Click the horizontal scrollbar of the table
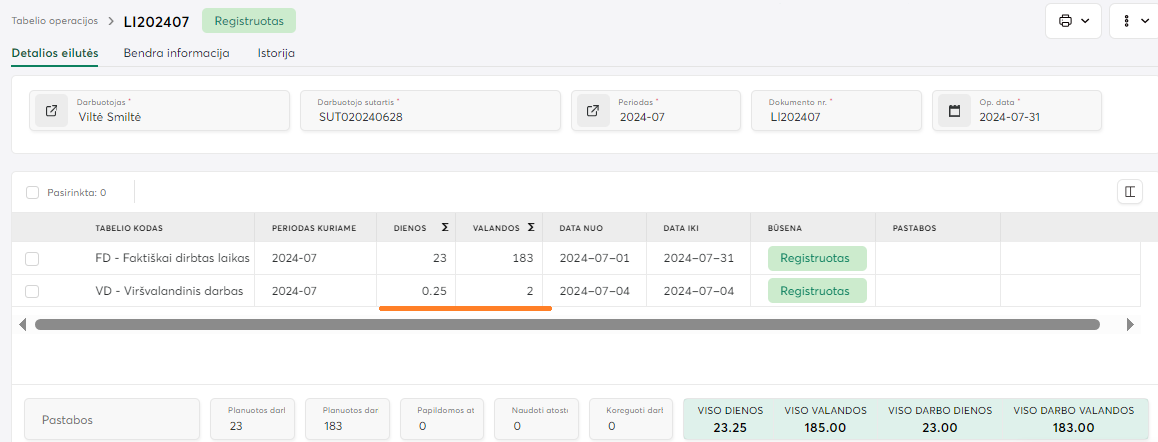 567,325
